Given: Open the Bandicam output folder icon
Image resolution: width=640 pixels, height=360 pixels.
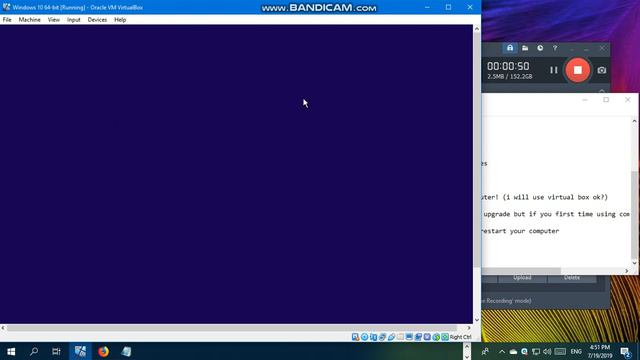Looking at the screenshot, I should tap(525, 48).
